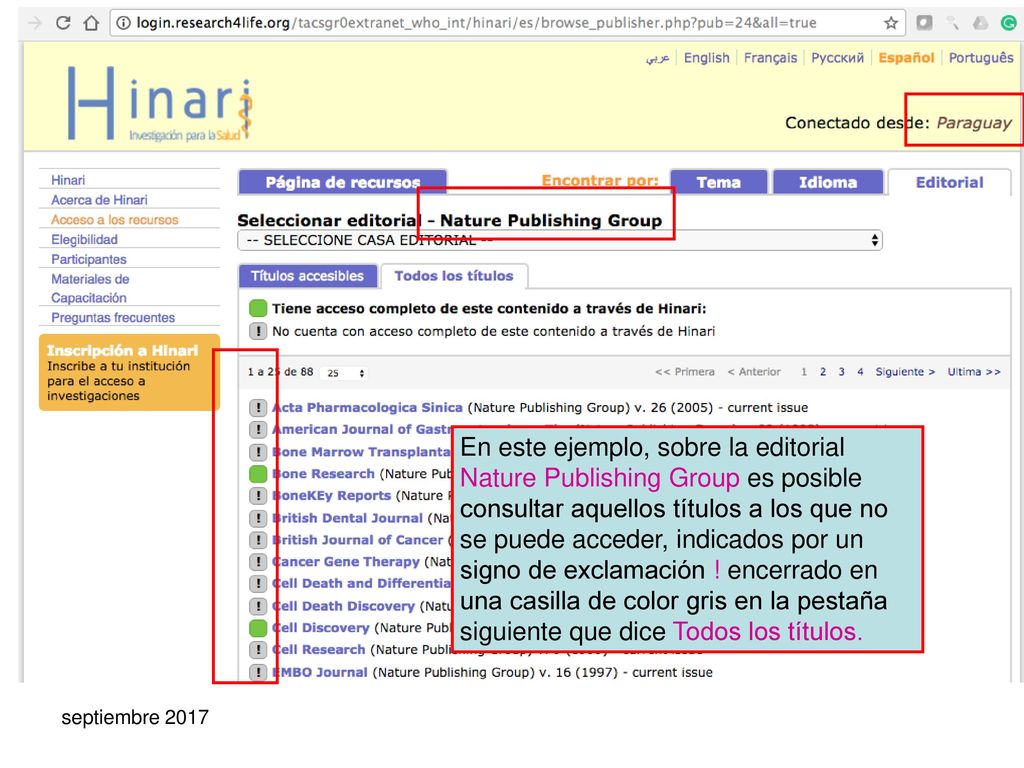Open the Títulos accesibles tab
Viewport: 1024px width, 768px height.
[x=308, y=276]
